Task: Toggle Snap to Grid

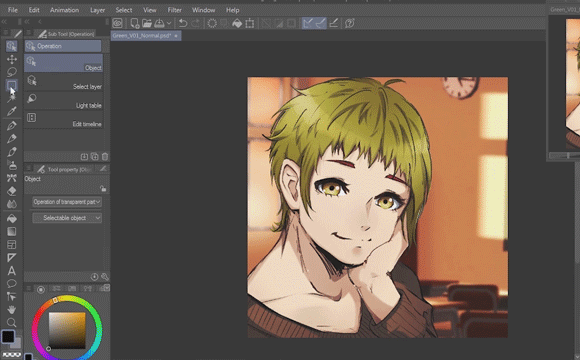Action: click(333, 23)
